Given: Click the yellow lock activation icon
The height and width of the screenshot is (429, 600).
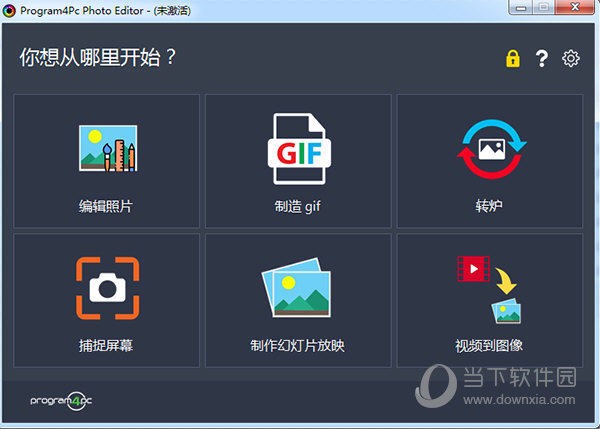Looking at the screenshot, I should pos(513,59).
